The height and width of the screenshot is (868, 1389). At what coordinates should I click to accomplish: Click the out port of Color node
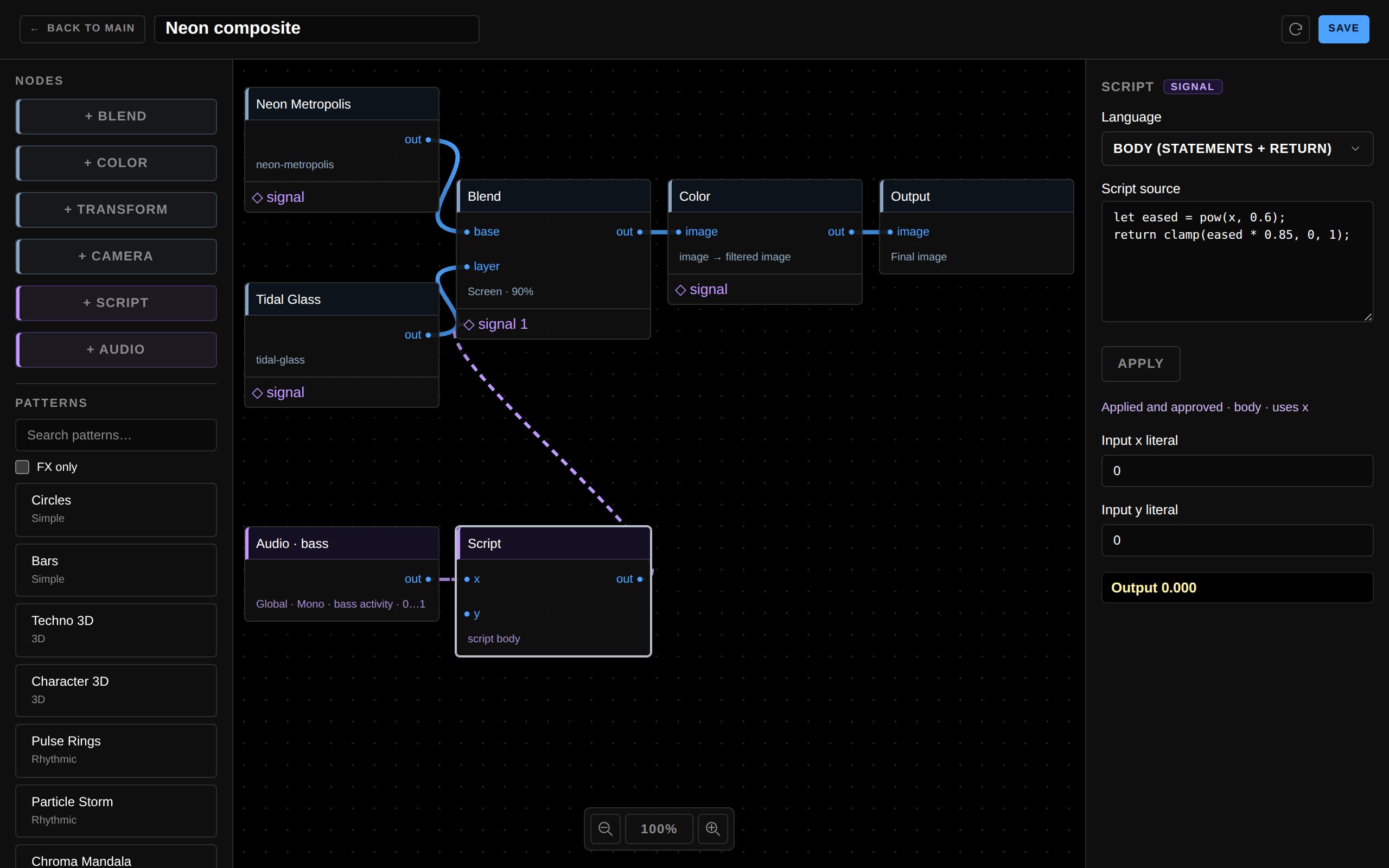point(851,232)
